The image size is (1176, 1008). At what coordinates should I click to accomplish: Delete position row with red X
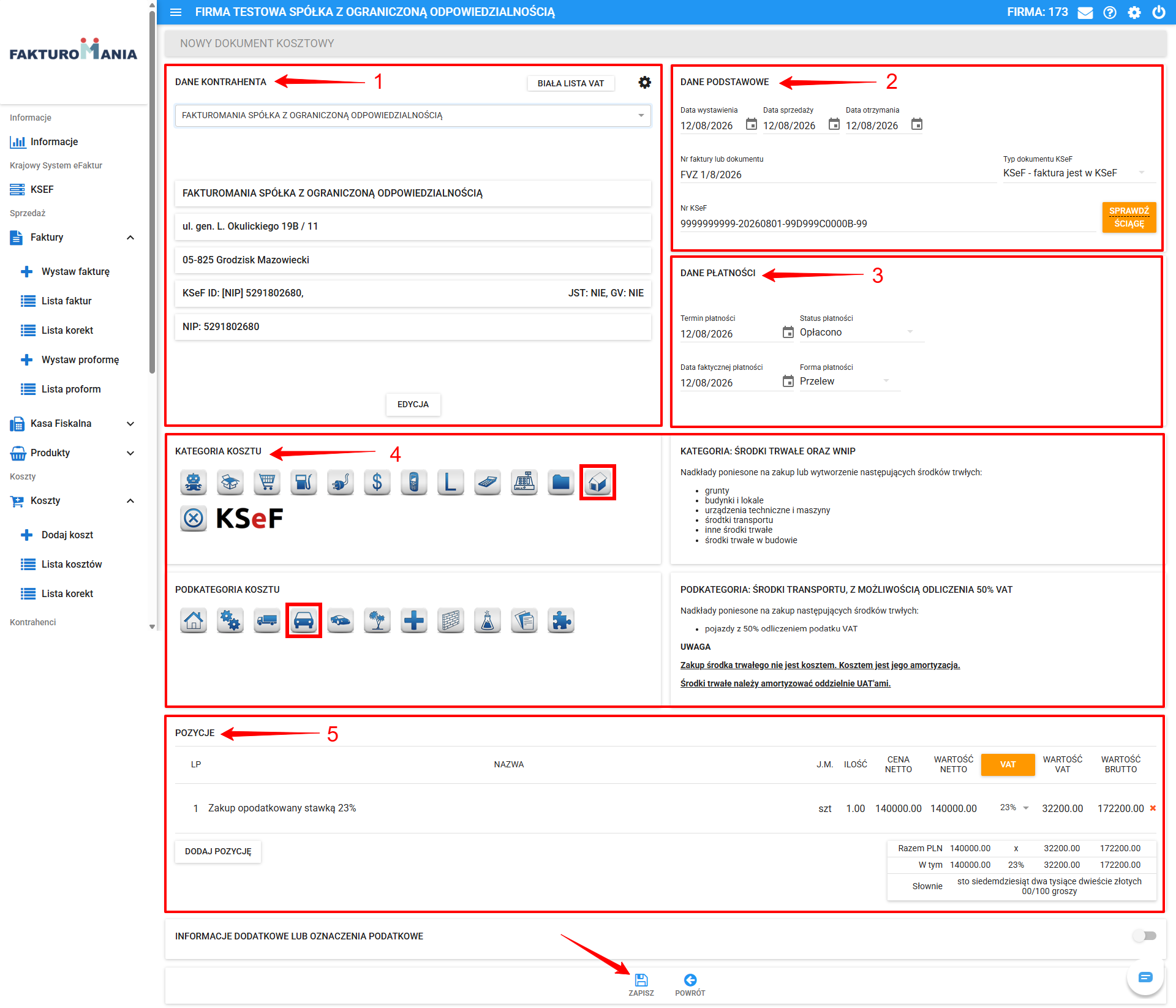tap(1153, 808)
